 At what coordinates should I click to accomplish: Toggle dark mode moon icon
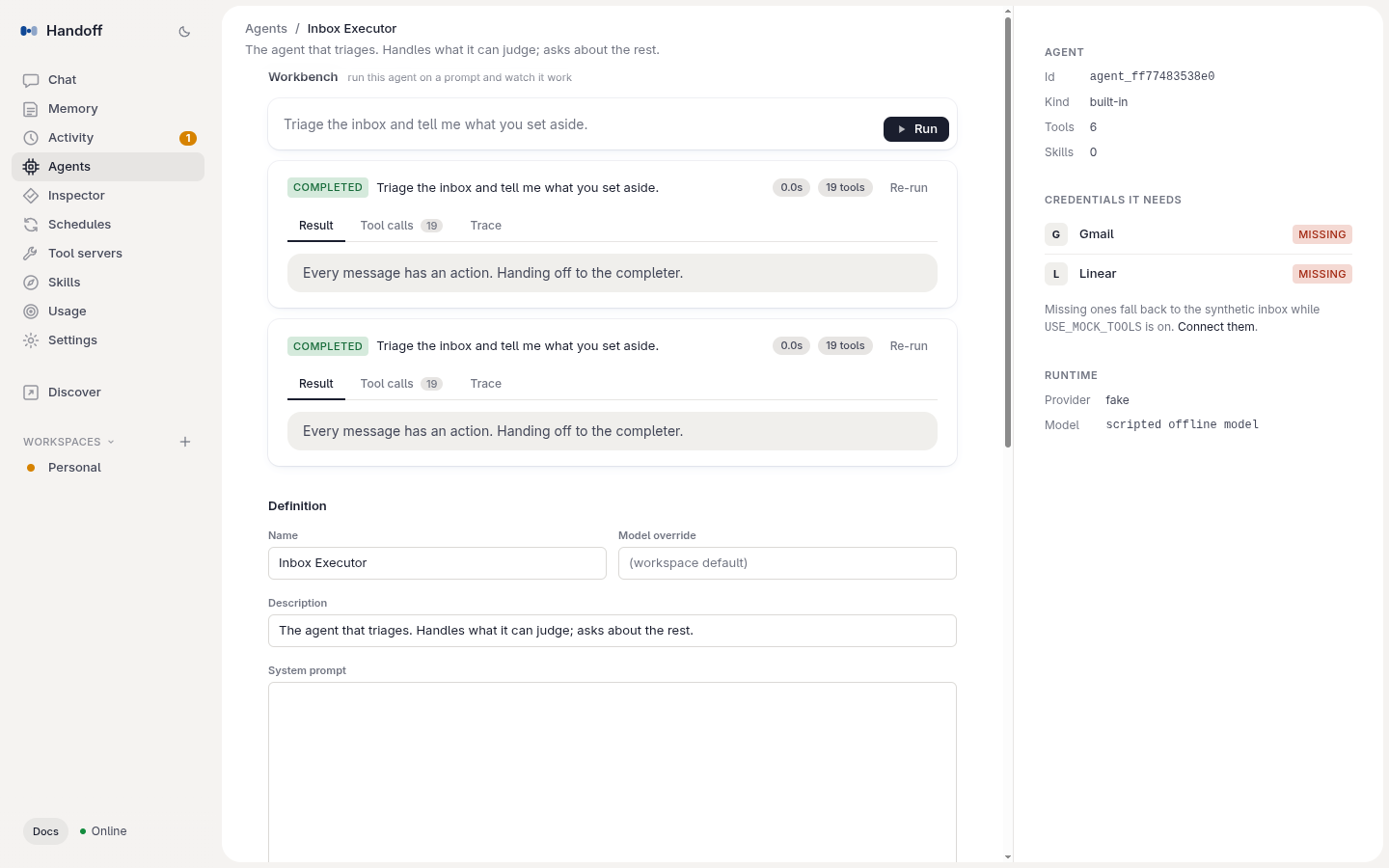pyautogui.click(x=184, y=32)
